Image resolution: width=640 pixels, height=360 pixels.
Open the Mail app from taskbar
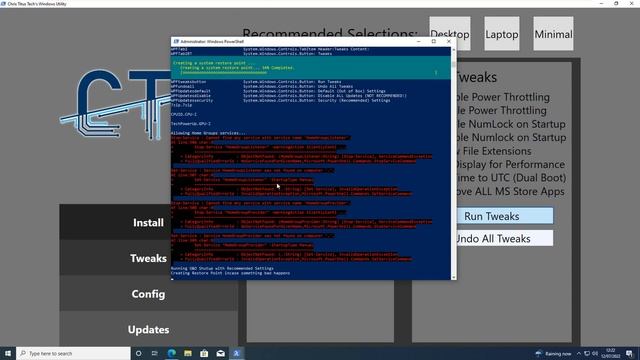click(220, 353)
